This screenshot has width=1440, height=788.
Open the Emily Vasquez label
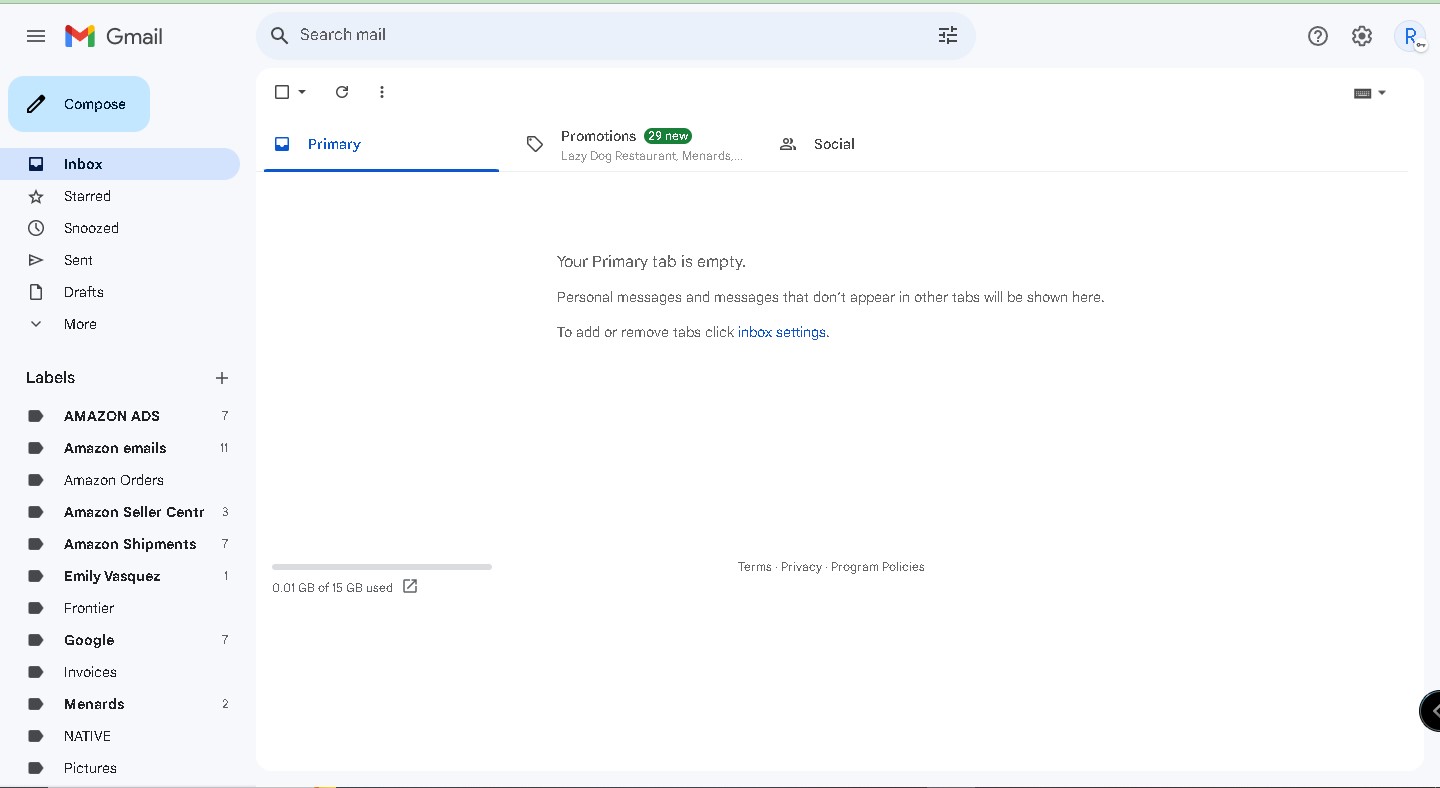pyautogui.click(x=120, y=576)
